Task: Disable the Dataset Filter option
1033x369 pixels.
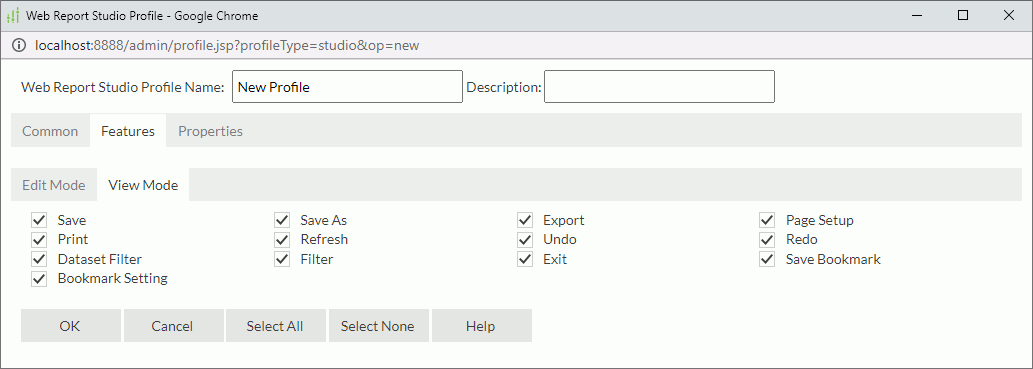Action: [x=39, y=259]
